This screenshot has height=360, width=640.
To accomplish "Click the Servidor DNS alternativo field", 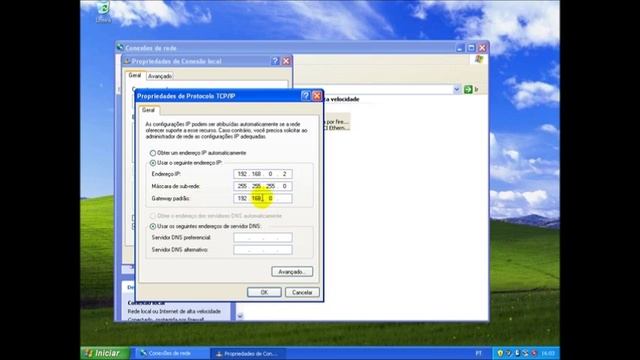I will (263, 250).
